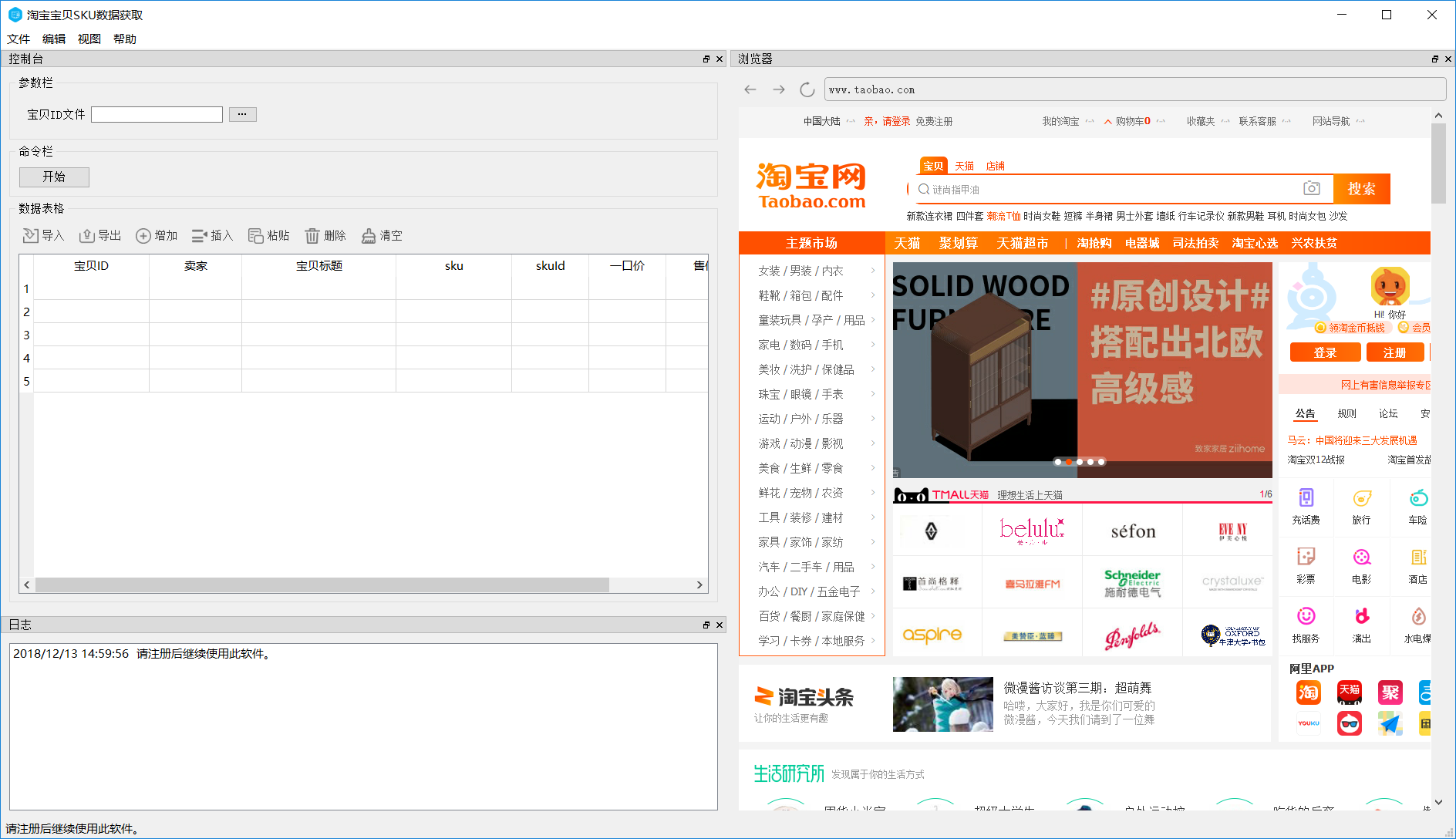The width and height of the screenshot is (1456, 839).
Task: Open the 演出 performance icon
Action: tap(1362, 616)
